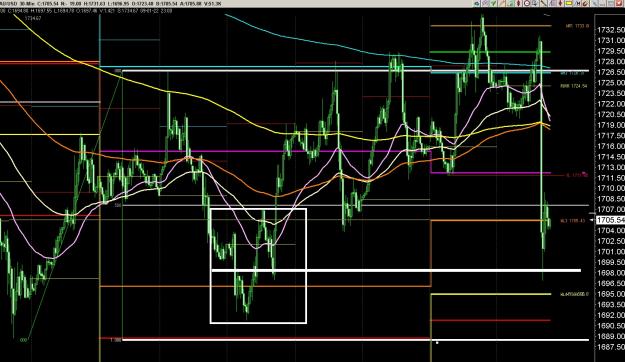Click the 1724.54 pivot level label
This screenshot has height=362, width=625.
click(574, 86)
